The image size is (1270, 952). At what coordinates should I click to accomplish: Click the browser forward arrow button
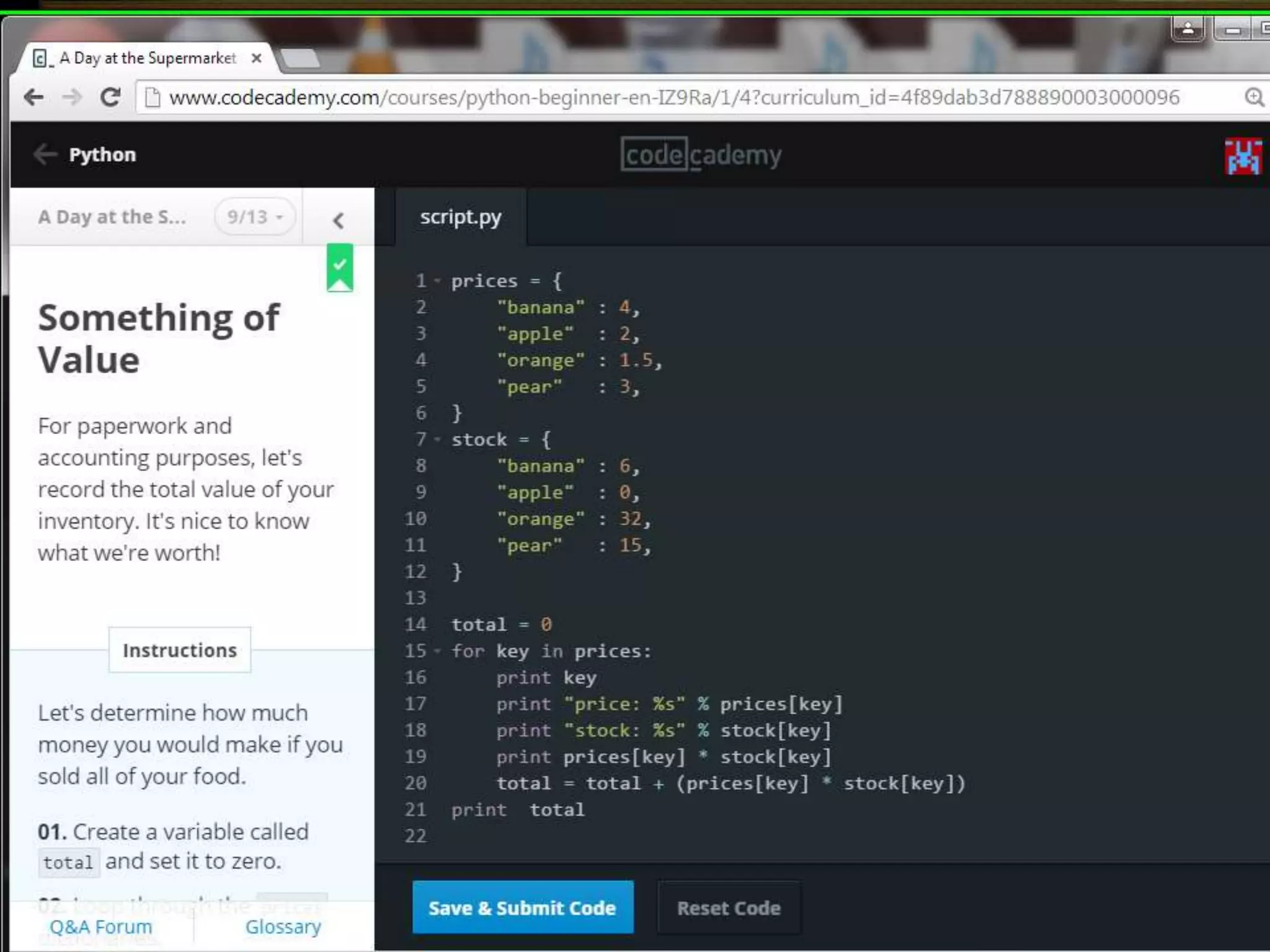73,97
